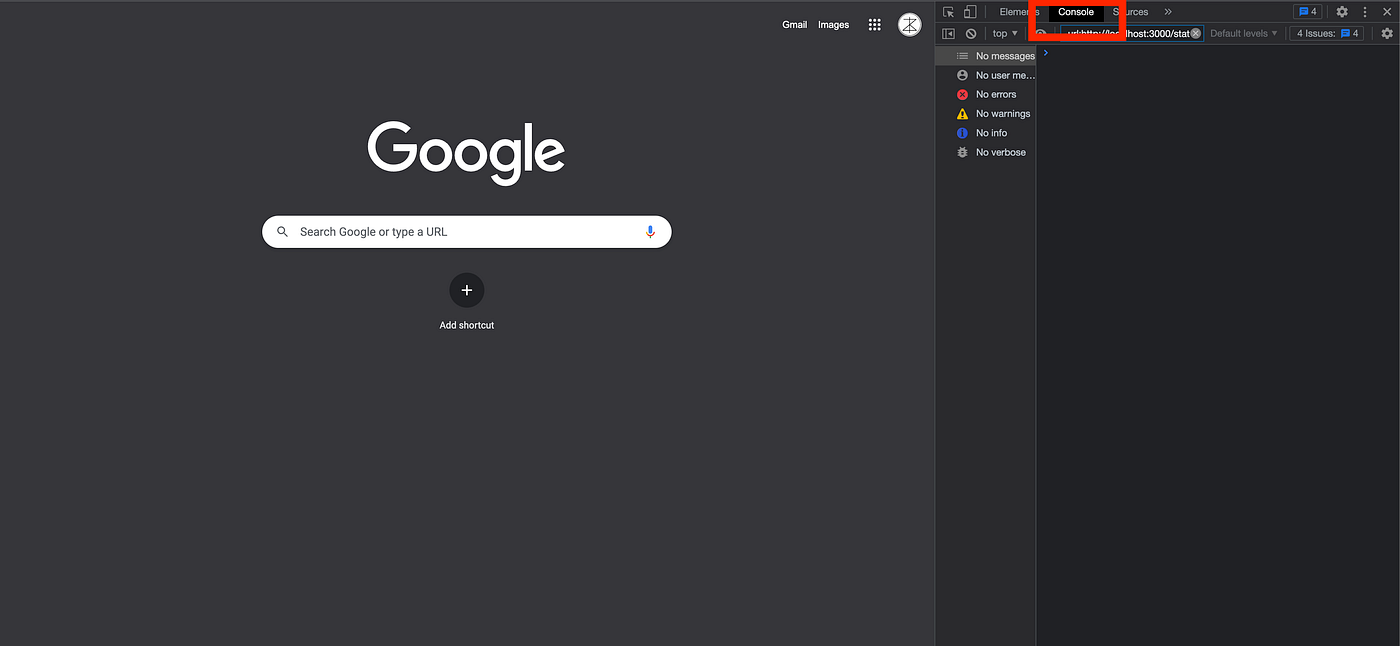Viewport: 1400px width, 646px height.
Task: Open the Default levels dropdown
Action: point(1243,33)
